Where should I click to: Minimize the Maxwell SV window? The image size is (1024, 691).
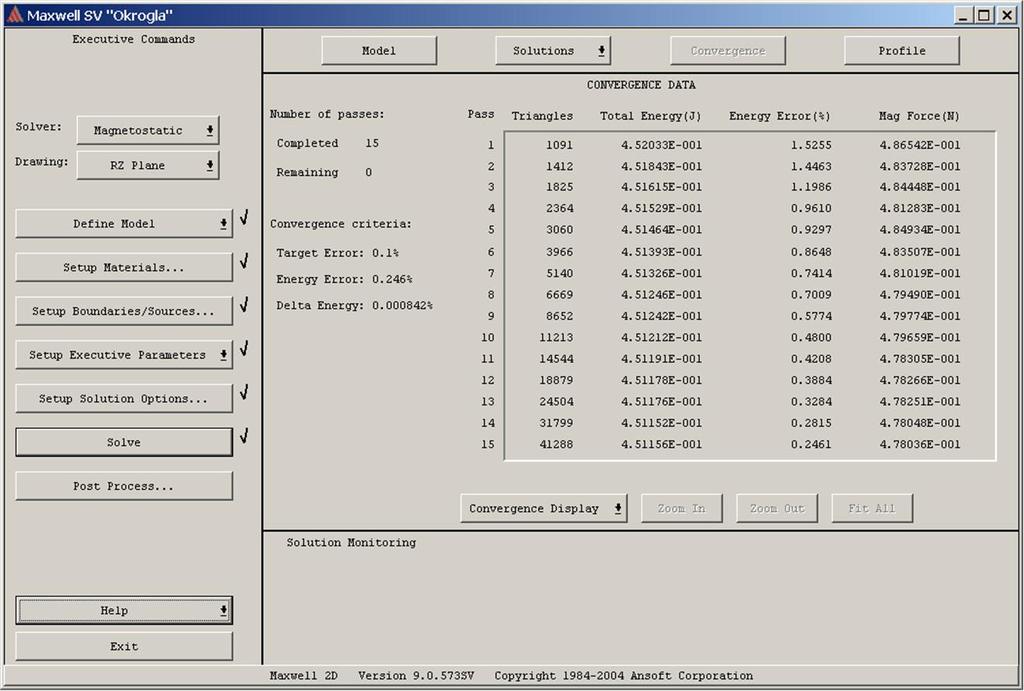tap(962, 14)
